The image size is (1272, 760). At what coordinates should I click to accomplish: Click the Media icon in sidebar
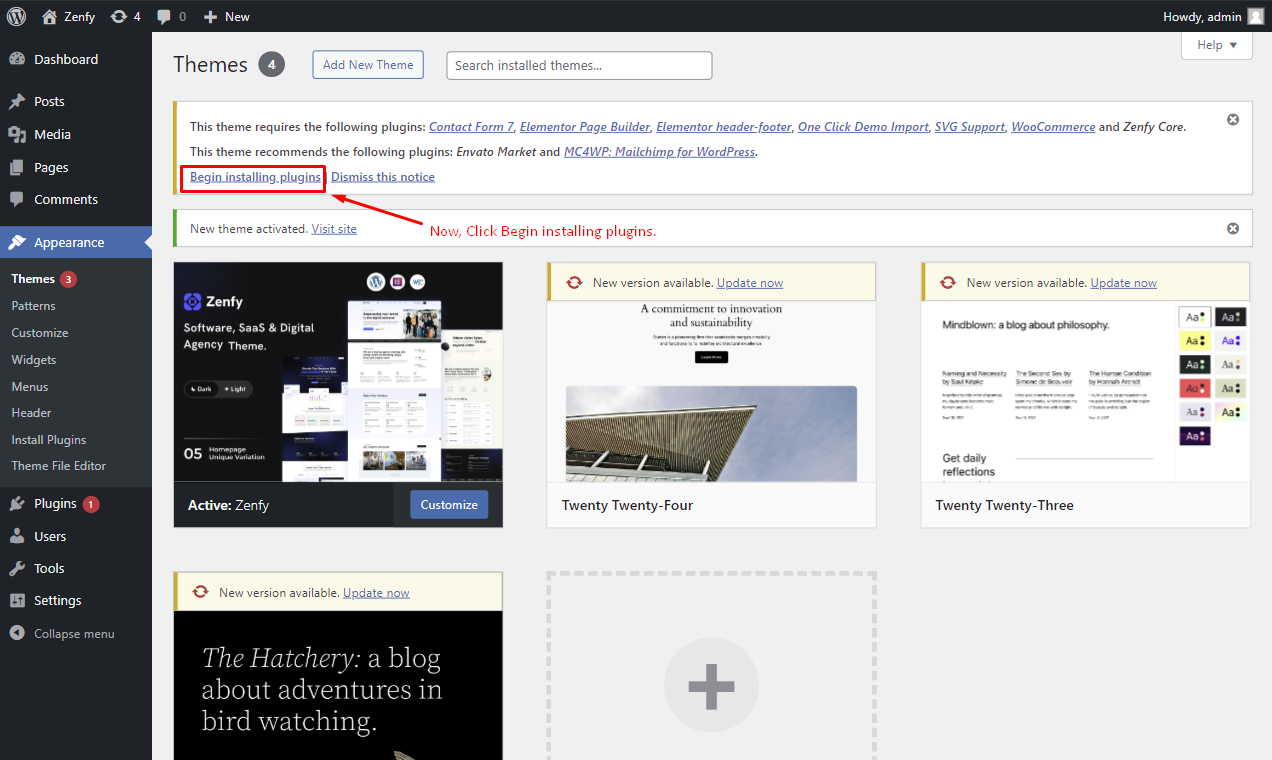click(17, 134)
